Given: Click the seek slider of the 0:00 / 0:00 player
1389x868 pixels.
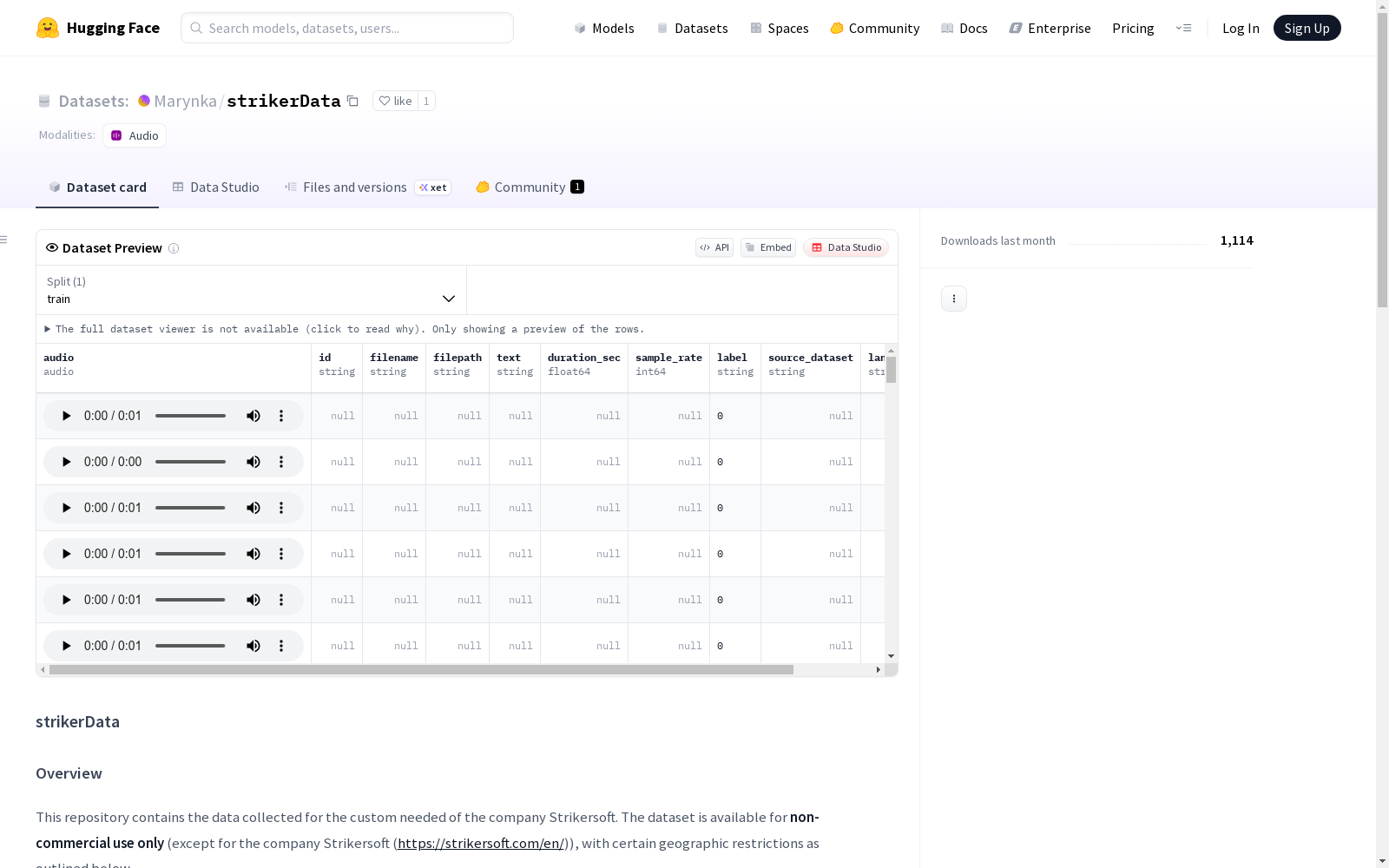Looking at the screenshot, I should tap(190, 462).
